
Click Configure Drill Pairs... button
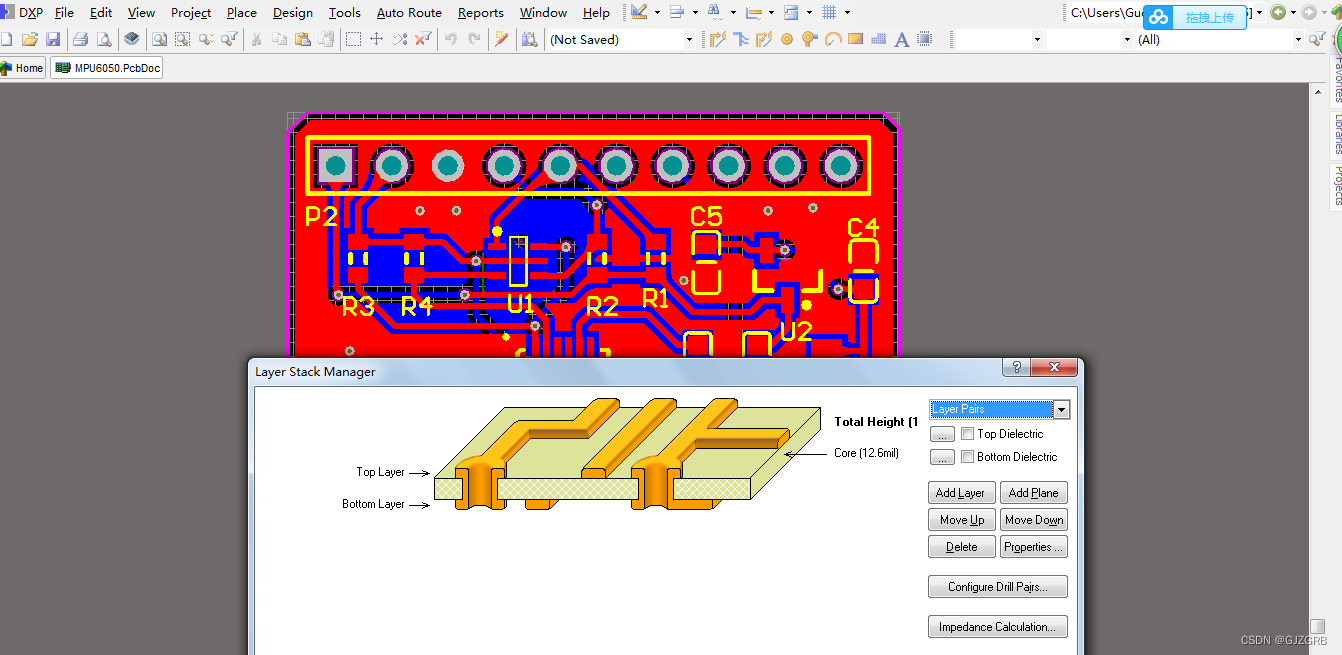[998, 586]
